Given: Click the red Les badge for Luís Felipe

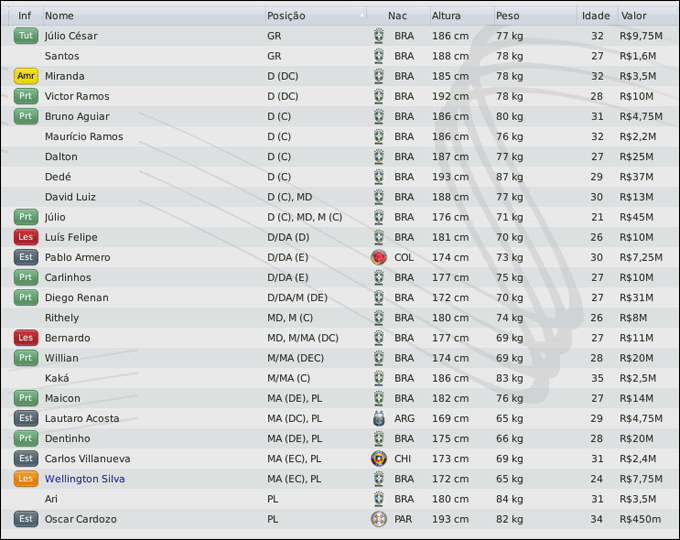Looking at the screenshot, I should (x=26, y=237).
